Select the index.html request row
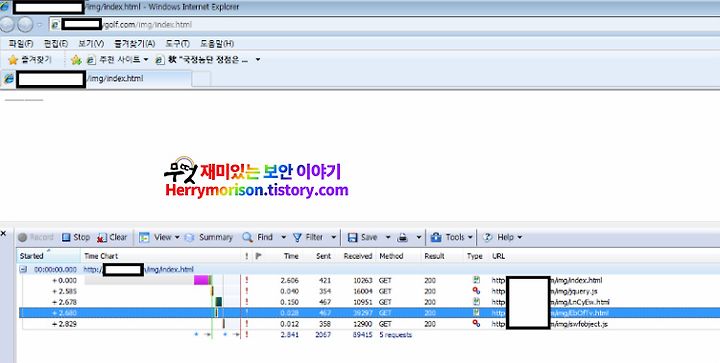 pos(369,280)
